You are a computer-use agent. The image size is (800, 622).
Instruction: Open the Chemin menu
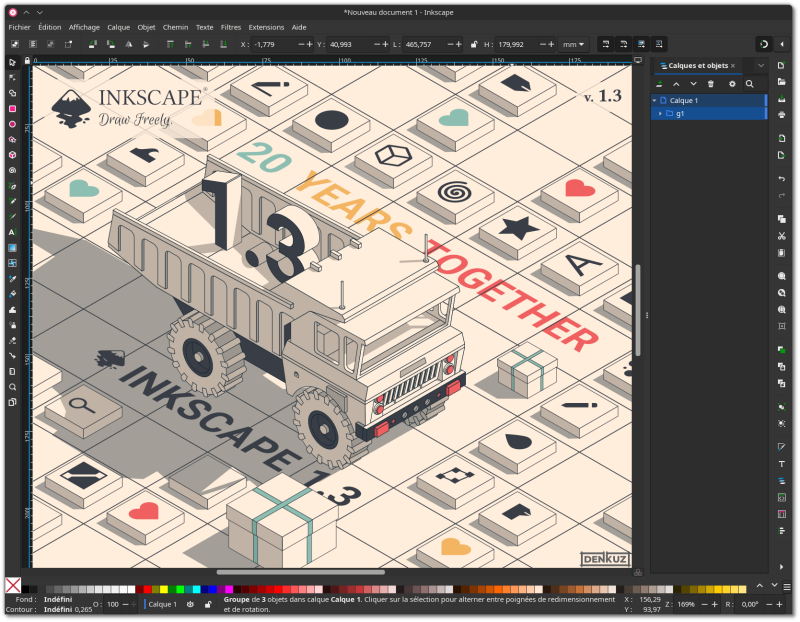click(176, 27)
